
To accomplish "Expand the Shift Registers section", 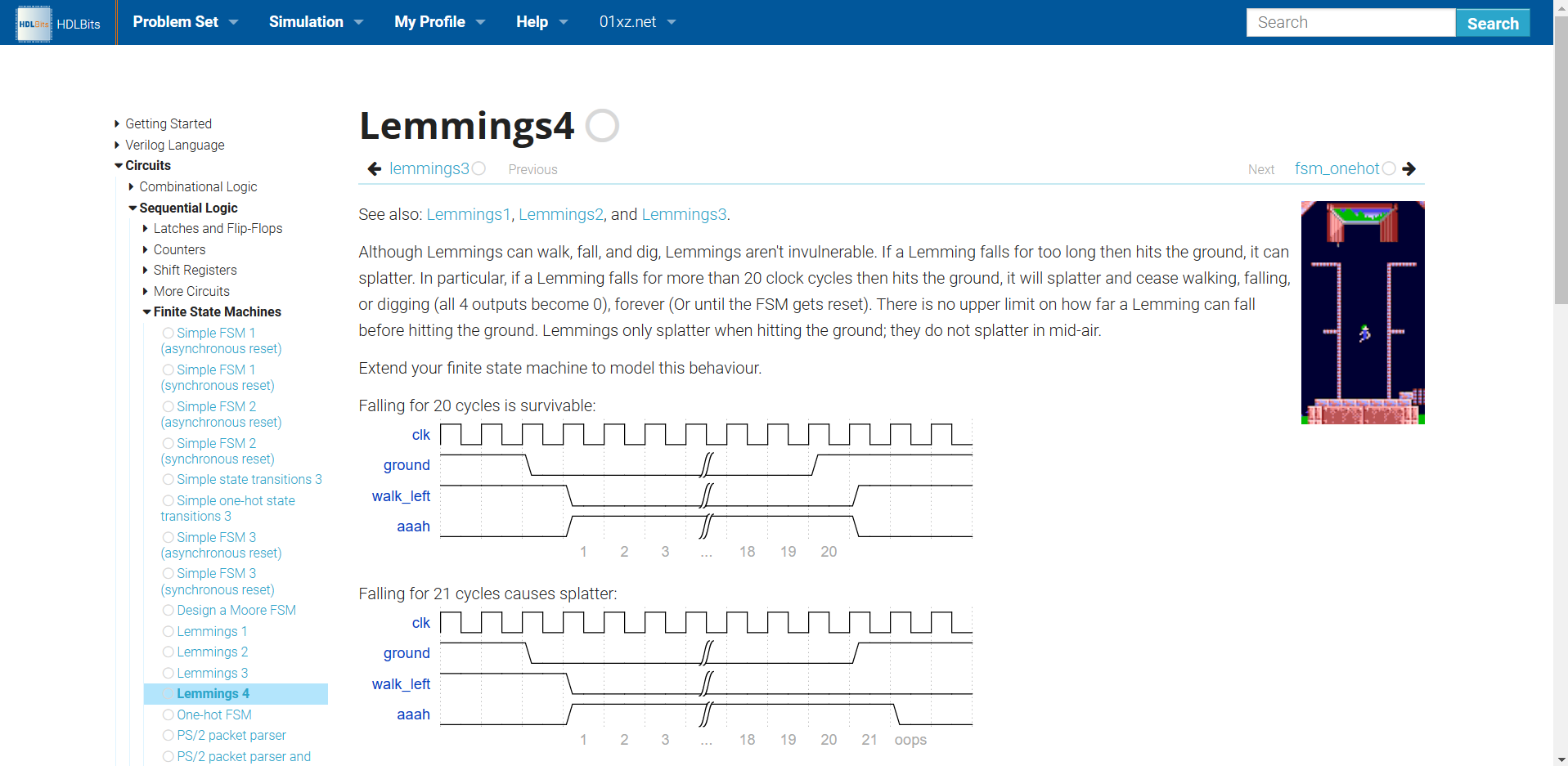I will 145,270.
